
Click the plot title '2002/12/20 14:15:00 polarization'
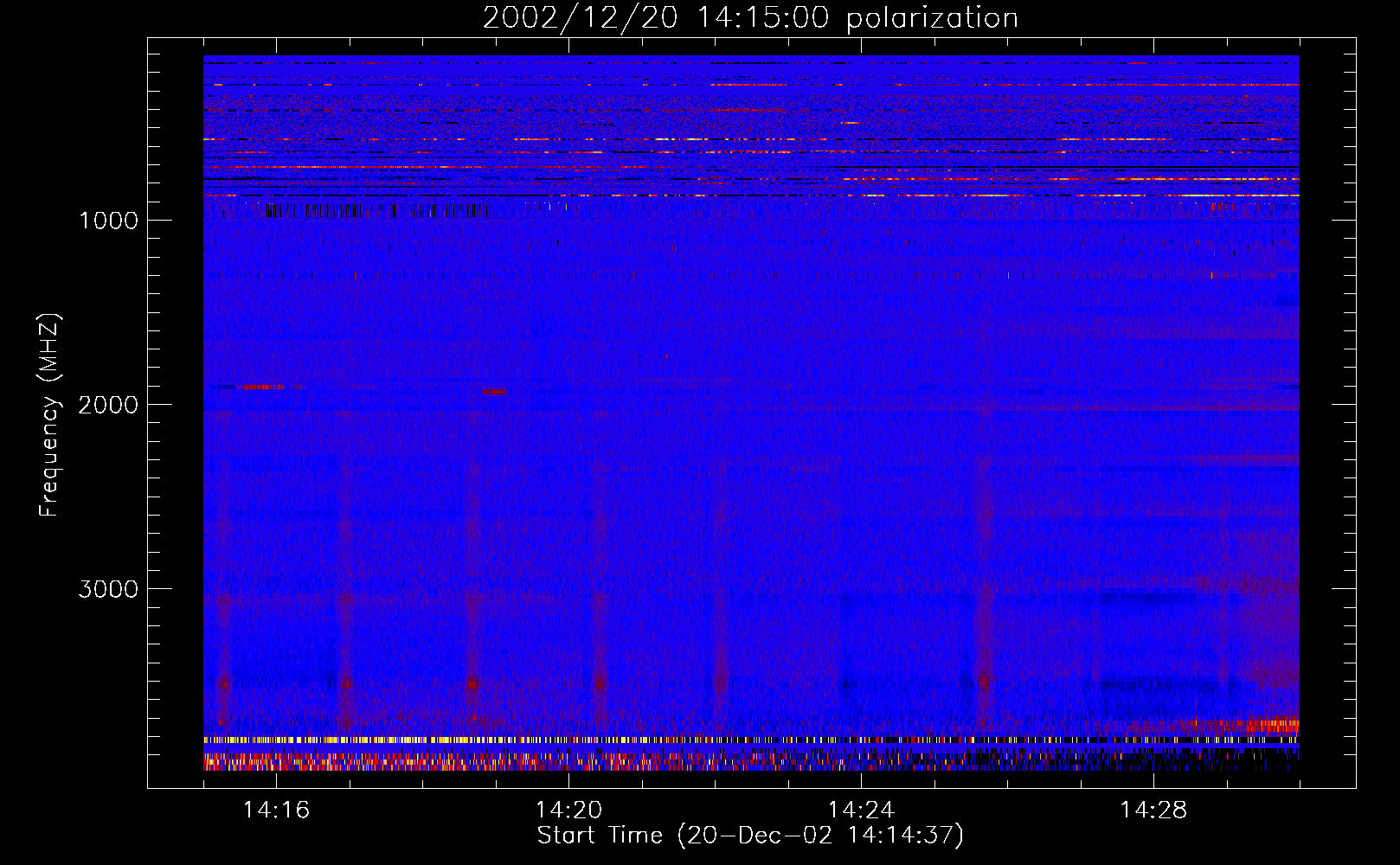click(x=750, y=18)
